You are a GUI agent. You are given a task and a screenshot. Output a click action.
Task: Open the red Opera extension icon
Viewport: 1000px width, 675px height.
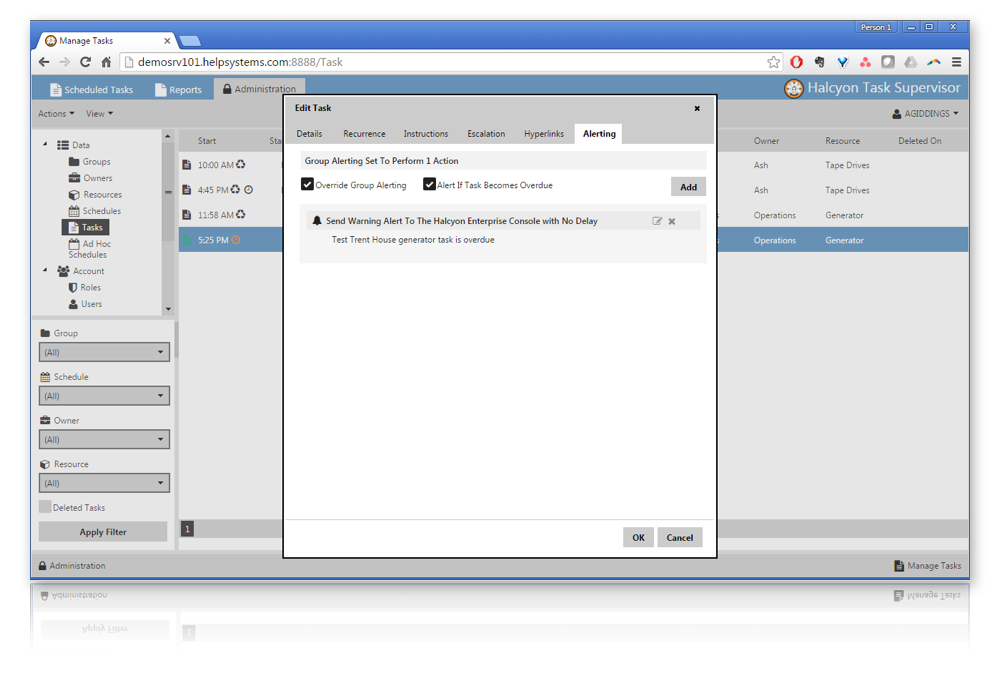tap(797, 62)
